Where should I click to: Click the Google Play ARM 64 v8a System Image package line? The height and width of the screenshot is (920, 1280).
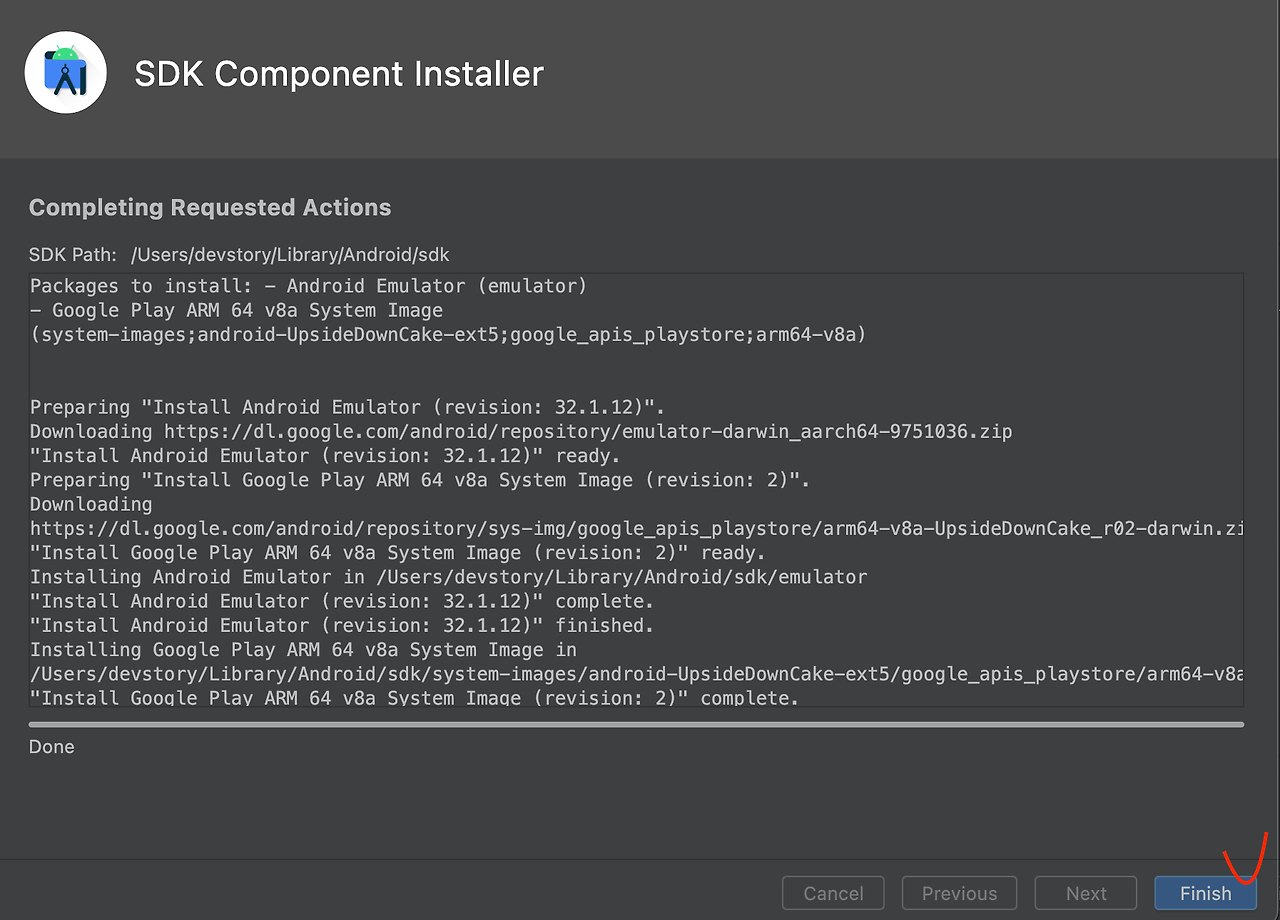click(236, 310)
